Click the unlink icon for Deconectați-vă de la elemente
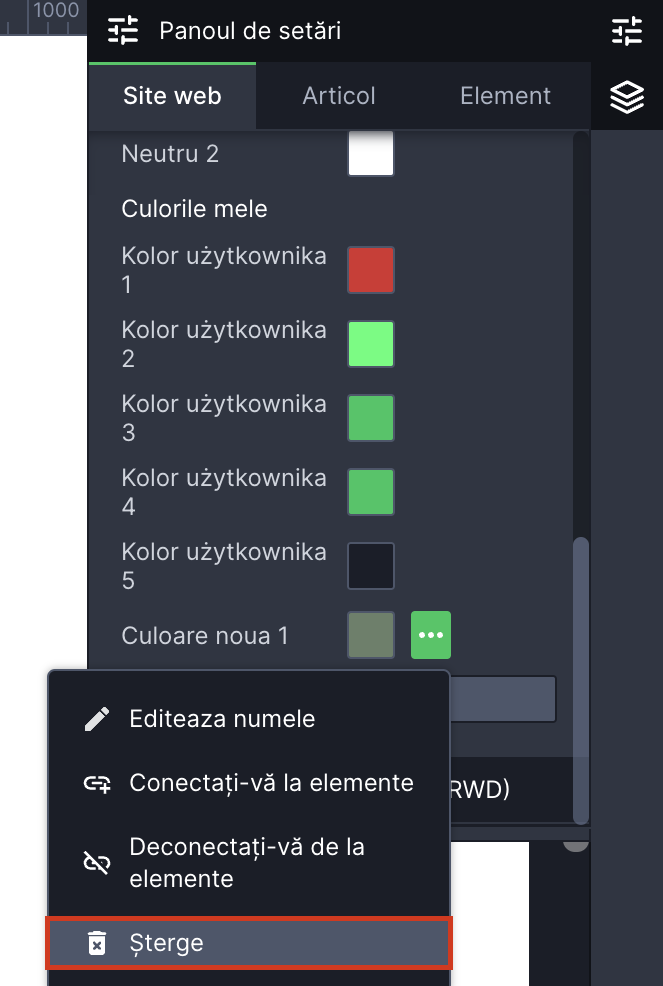Image resolution: width=663 pixels, height=986 pixels. [x=97, y=863]
